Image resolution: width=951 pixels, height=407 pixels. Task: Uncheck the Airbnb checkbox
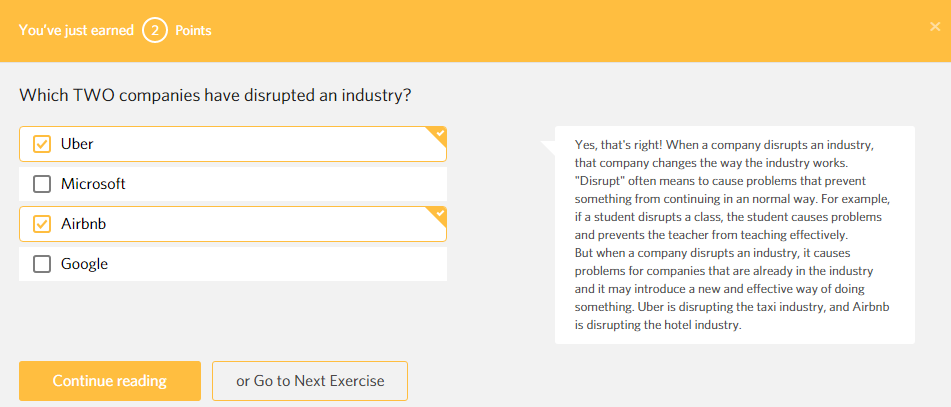(x=42, y=224)
